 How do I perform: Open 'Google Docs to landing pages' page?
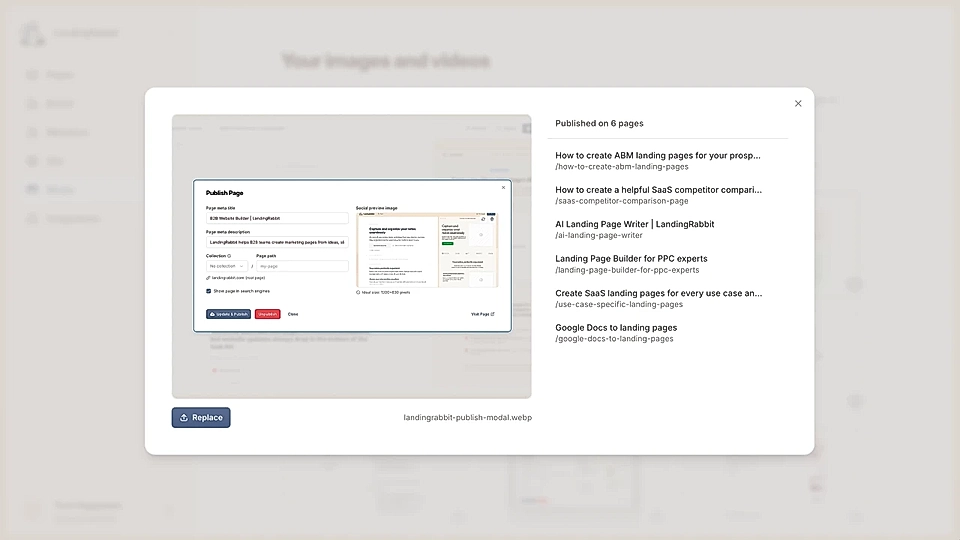point(616,328)
